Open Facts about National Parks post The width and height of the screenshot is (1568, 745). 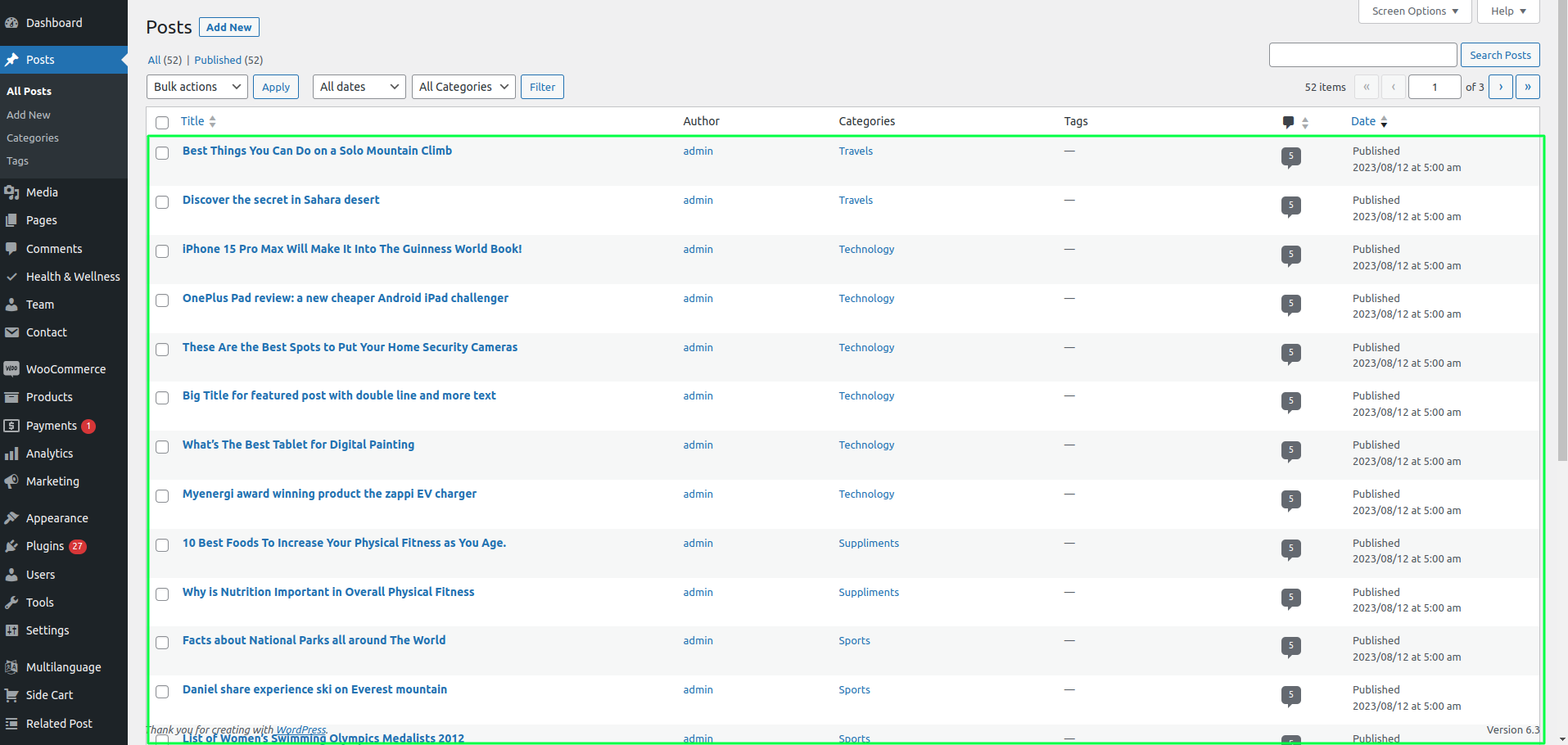coord(314,640)
